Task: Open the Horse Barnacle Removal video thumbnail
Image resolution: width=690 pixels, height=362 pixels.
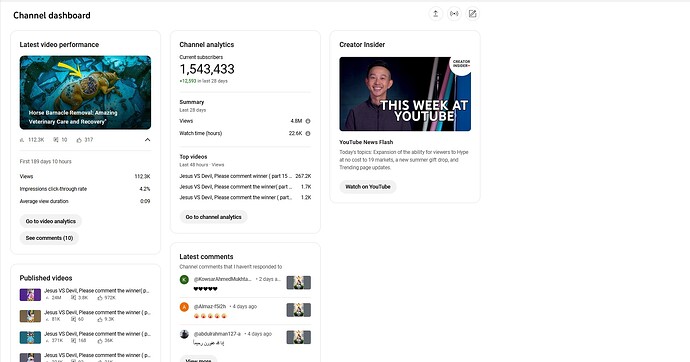Action: pyautogui.click(x=85, y=92)
